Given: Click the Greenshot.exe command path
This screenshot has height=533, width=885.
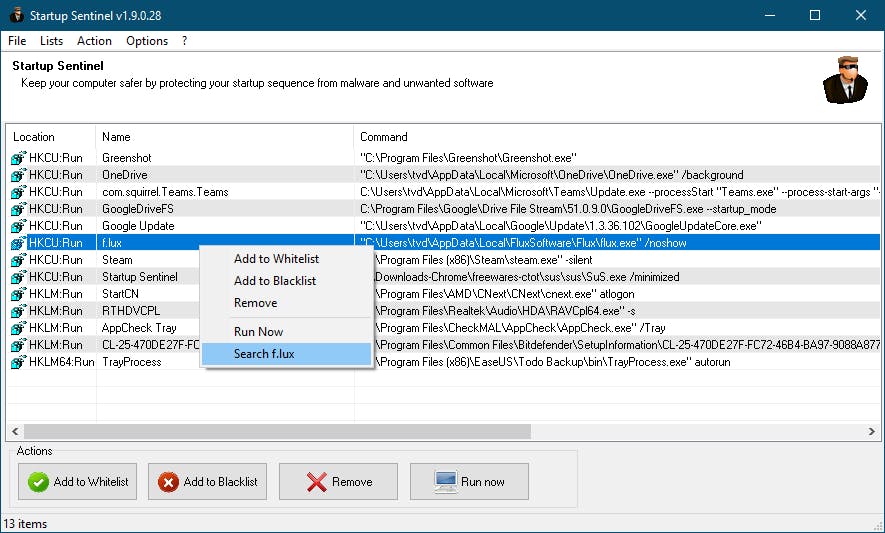Looking at the screenshot, I should coord(468,158).
